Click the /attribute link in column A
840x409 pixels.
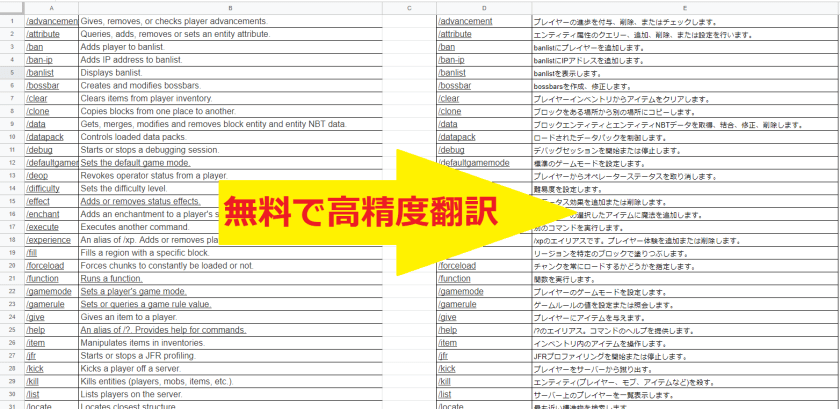(45, 34)
